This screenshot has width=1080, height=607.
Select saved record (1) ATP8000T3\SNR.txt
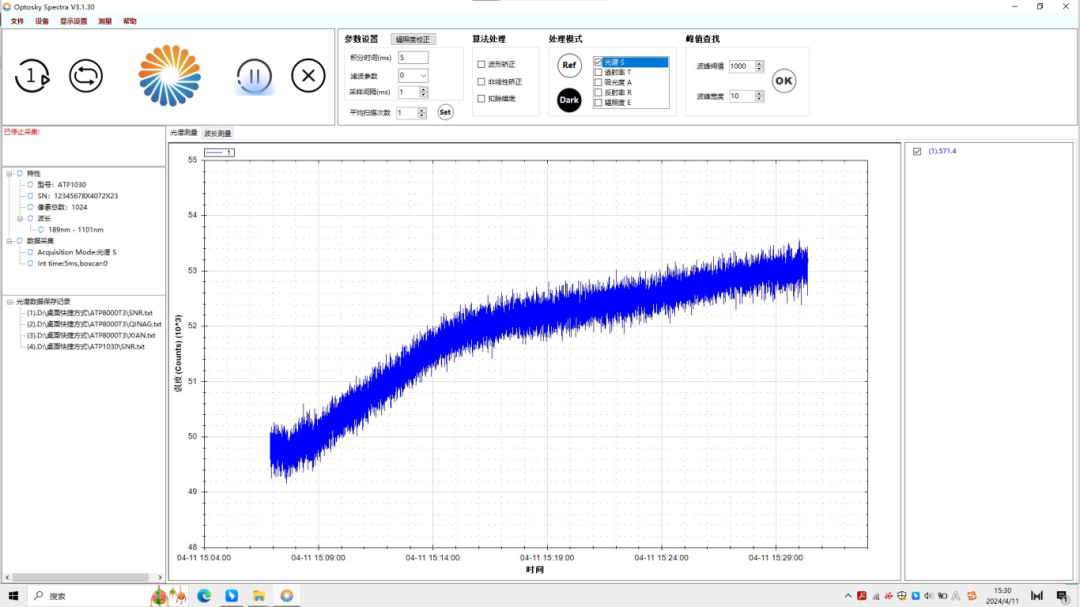pyautogui.click(x=90, y=313)
